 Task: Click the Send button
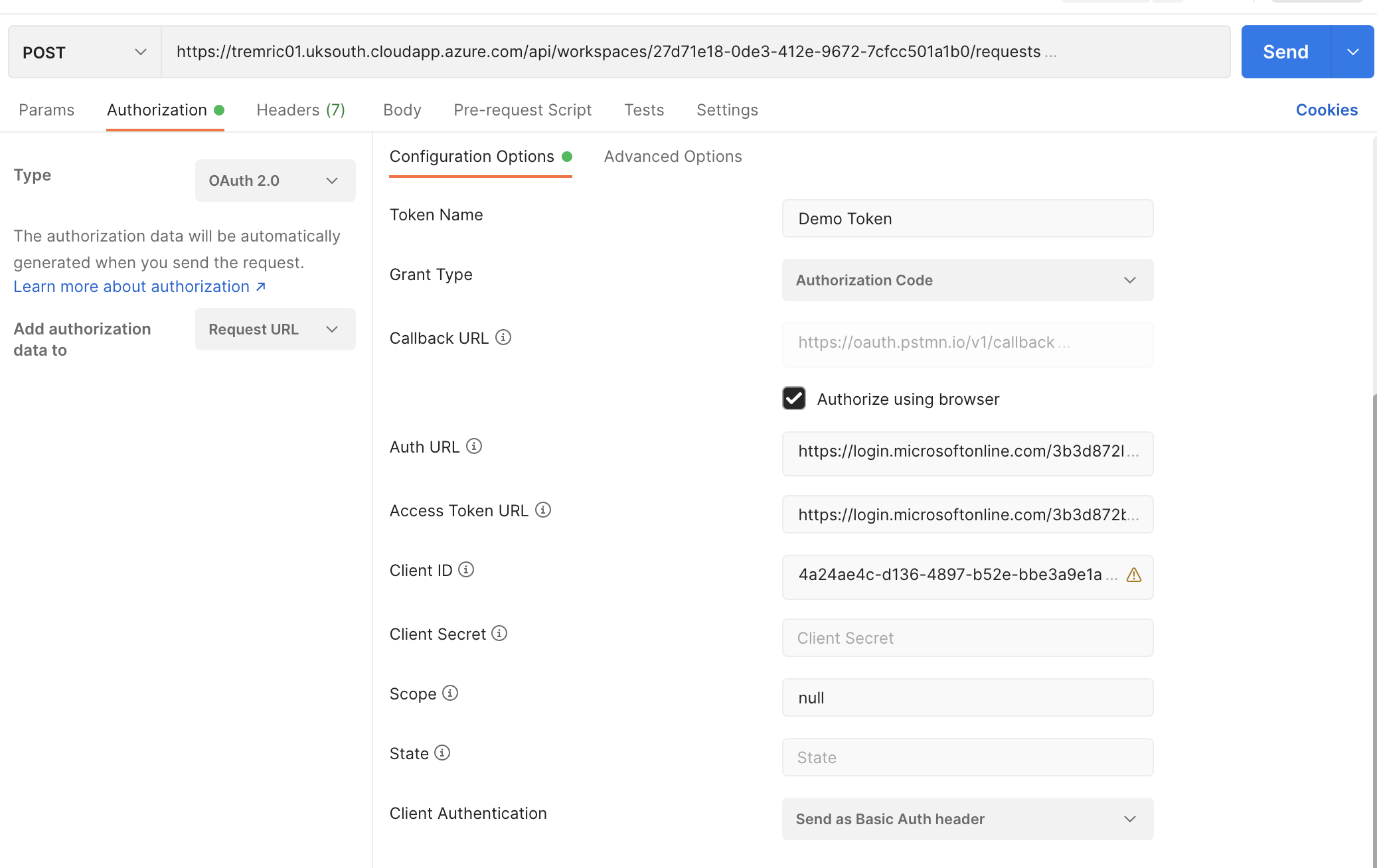click(x=1284, y=51)
